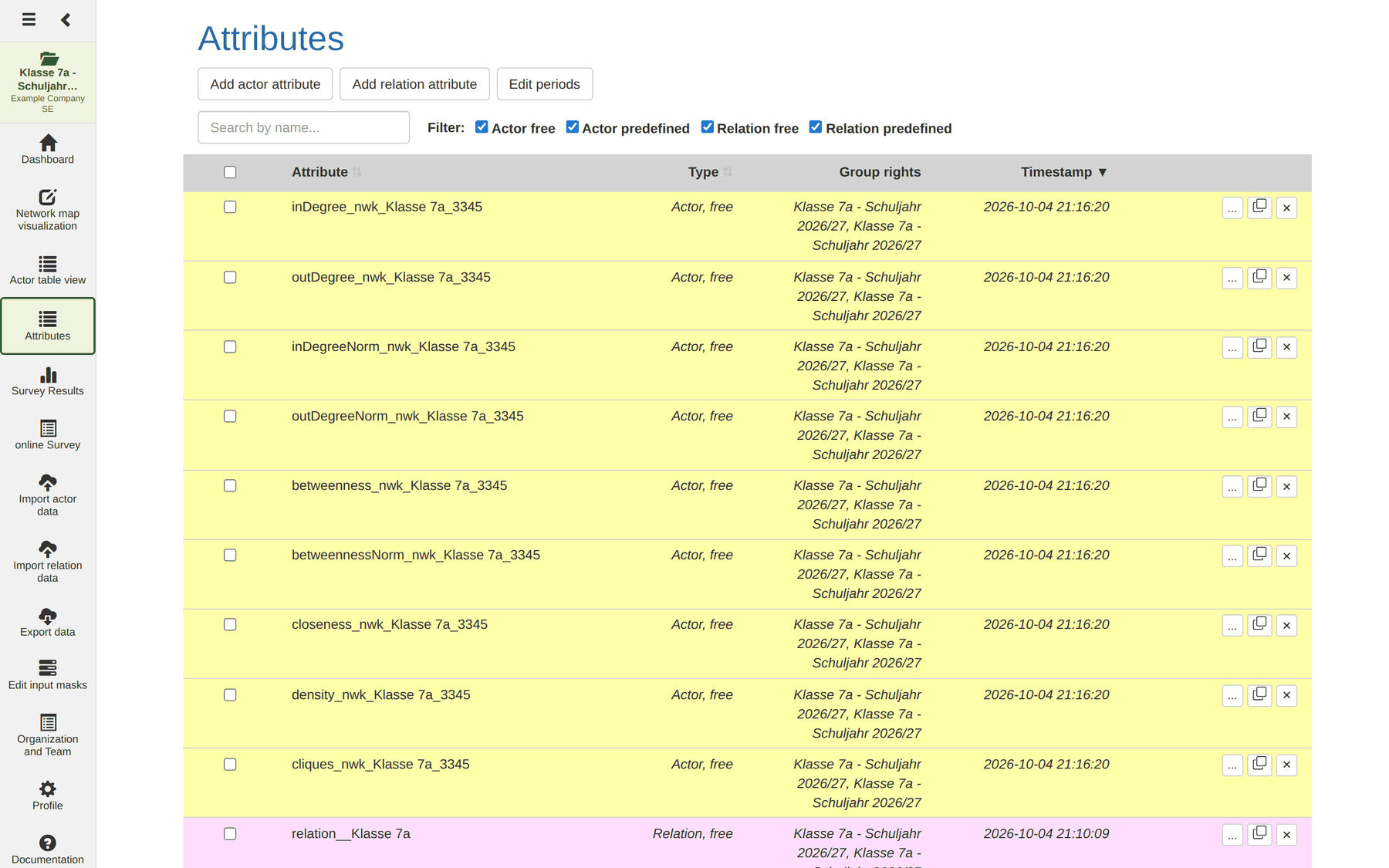Open Network map visualization
The width and height of the screenshot is (1389, 868).
point(48,209)
